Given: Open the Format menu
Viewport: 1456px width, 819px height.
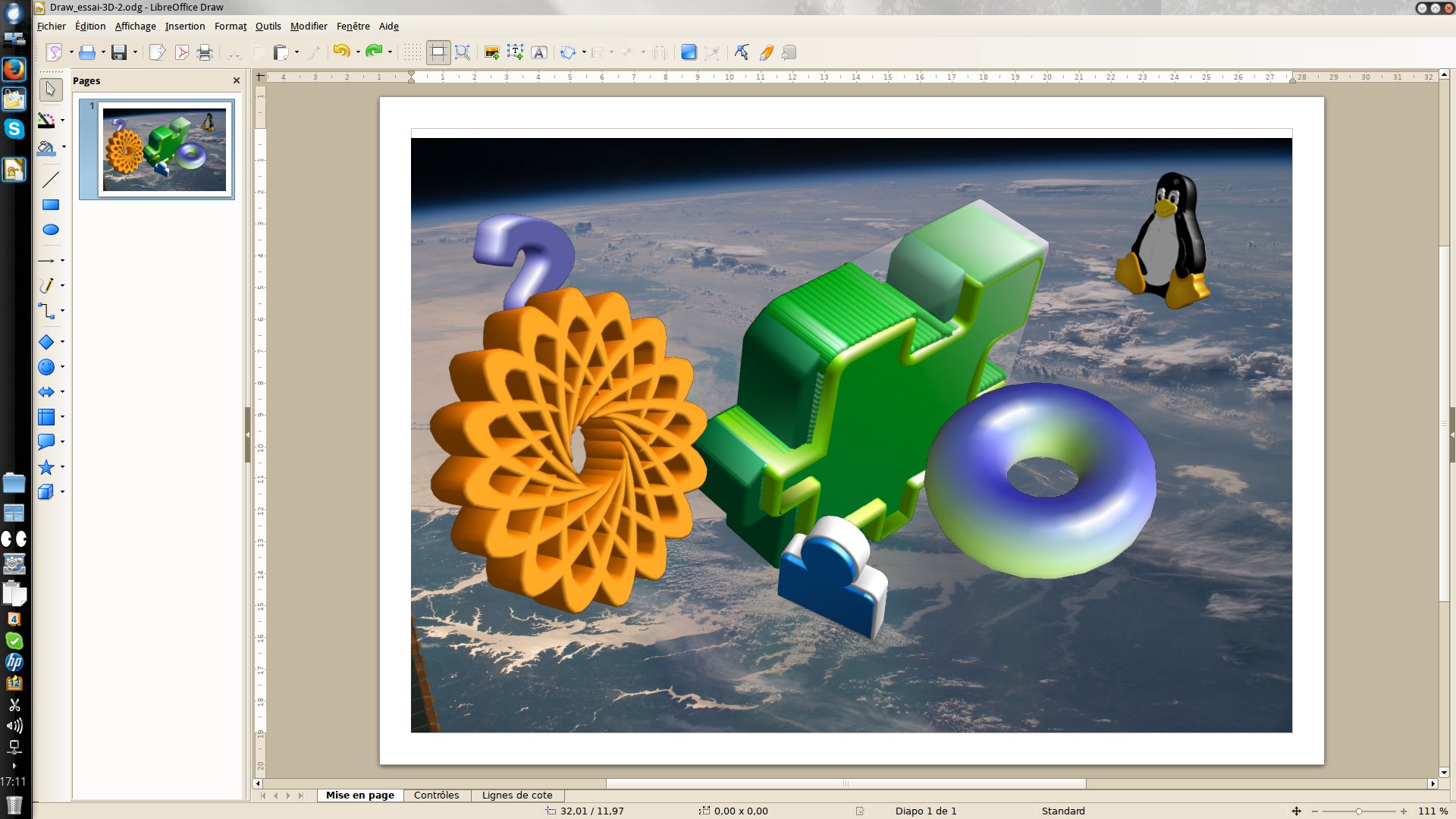Looking at the screenshot, I should coord(230,26).
